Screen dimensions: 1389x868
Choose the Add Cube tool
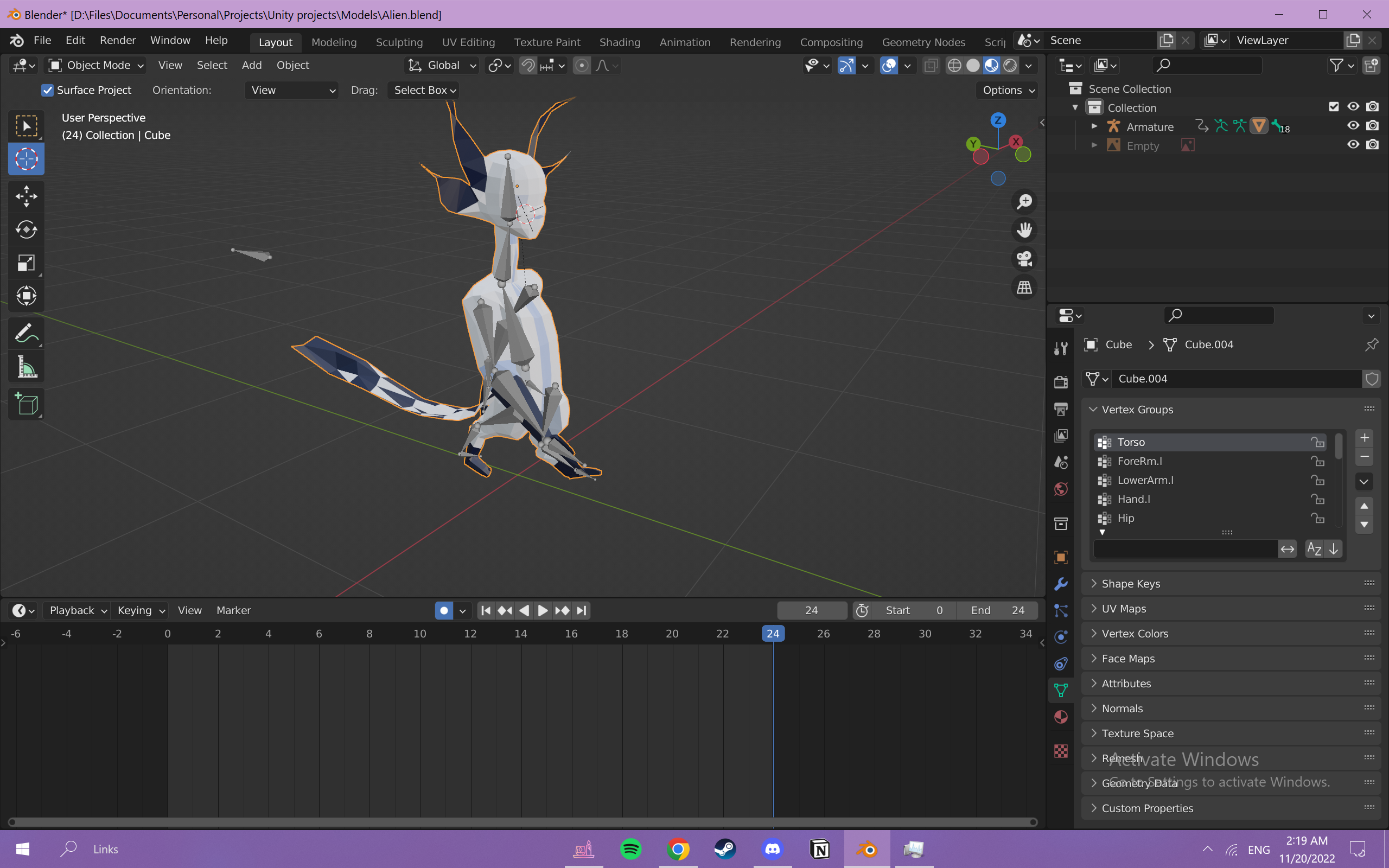click(x=27, y=404)
